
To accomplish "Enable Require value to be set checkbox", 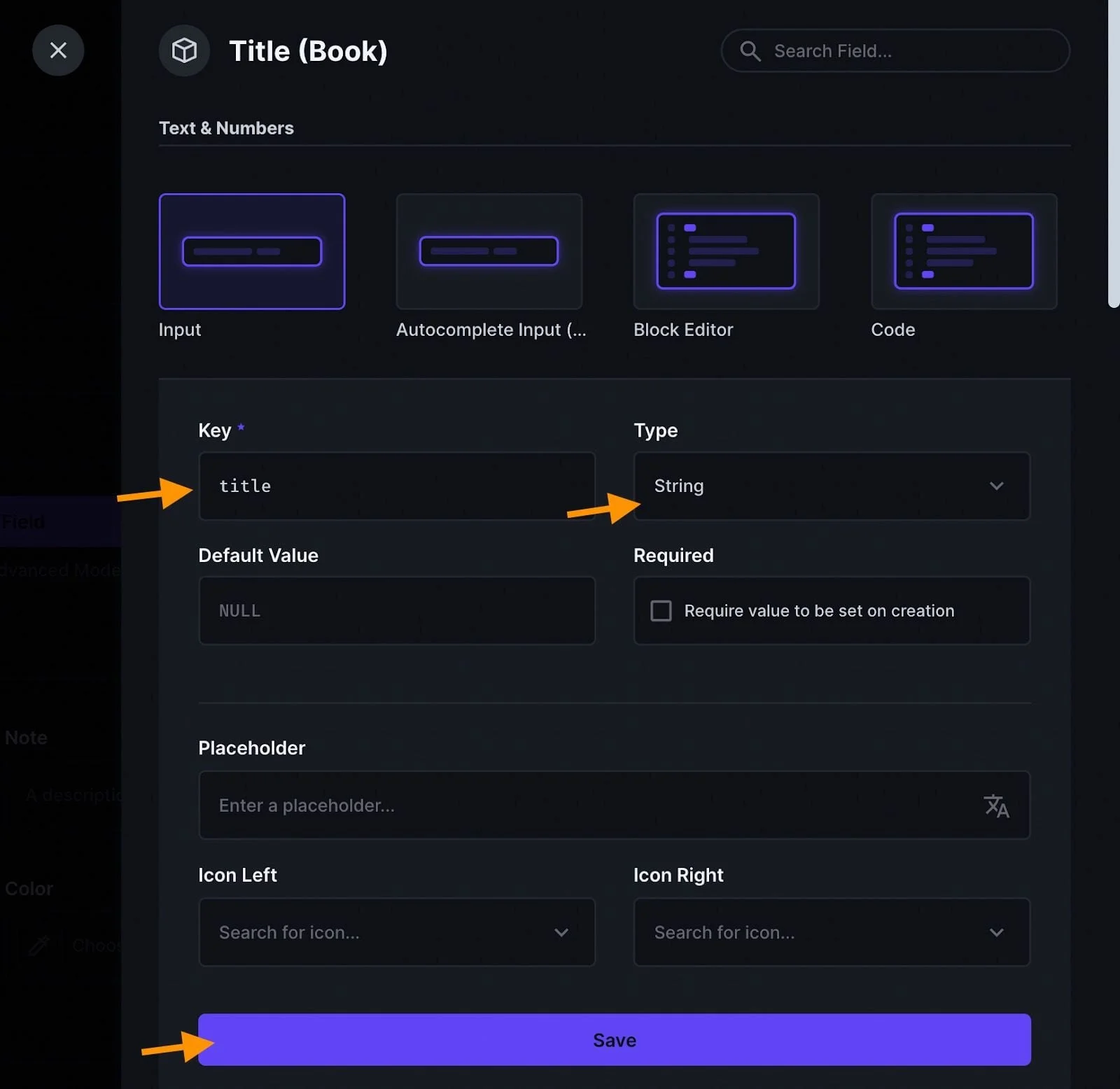I will pyautogui.click(x=661, y=611).
